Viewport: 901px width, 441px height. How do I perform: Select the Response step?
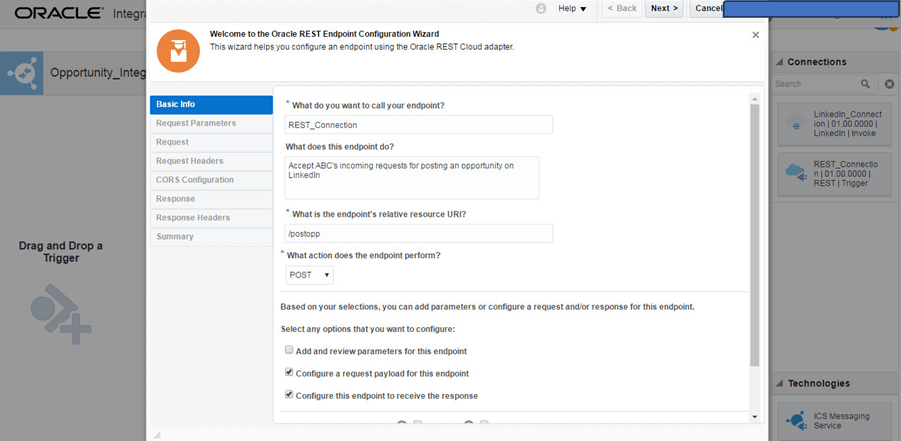(x=211, y=199)
